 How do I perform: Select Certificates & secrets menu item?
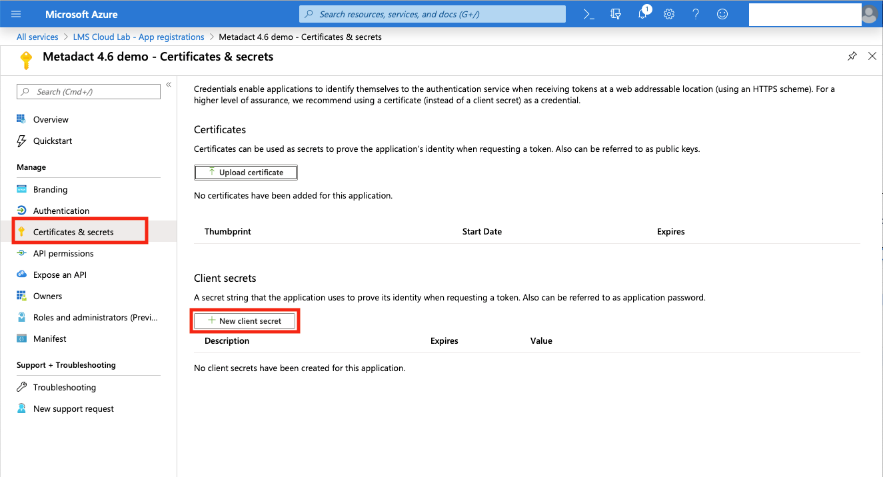pyautogui.click(x=73, y=232)
